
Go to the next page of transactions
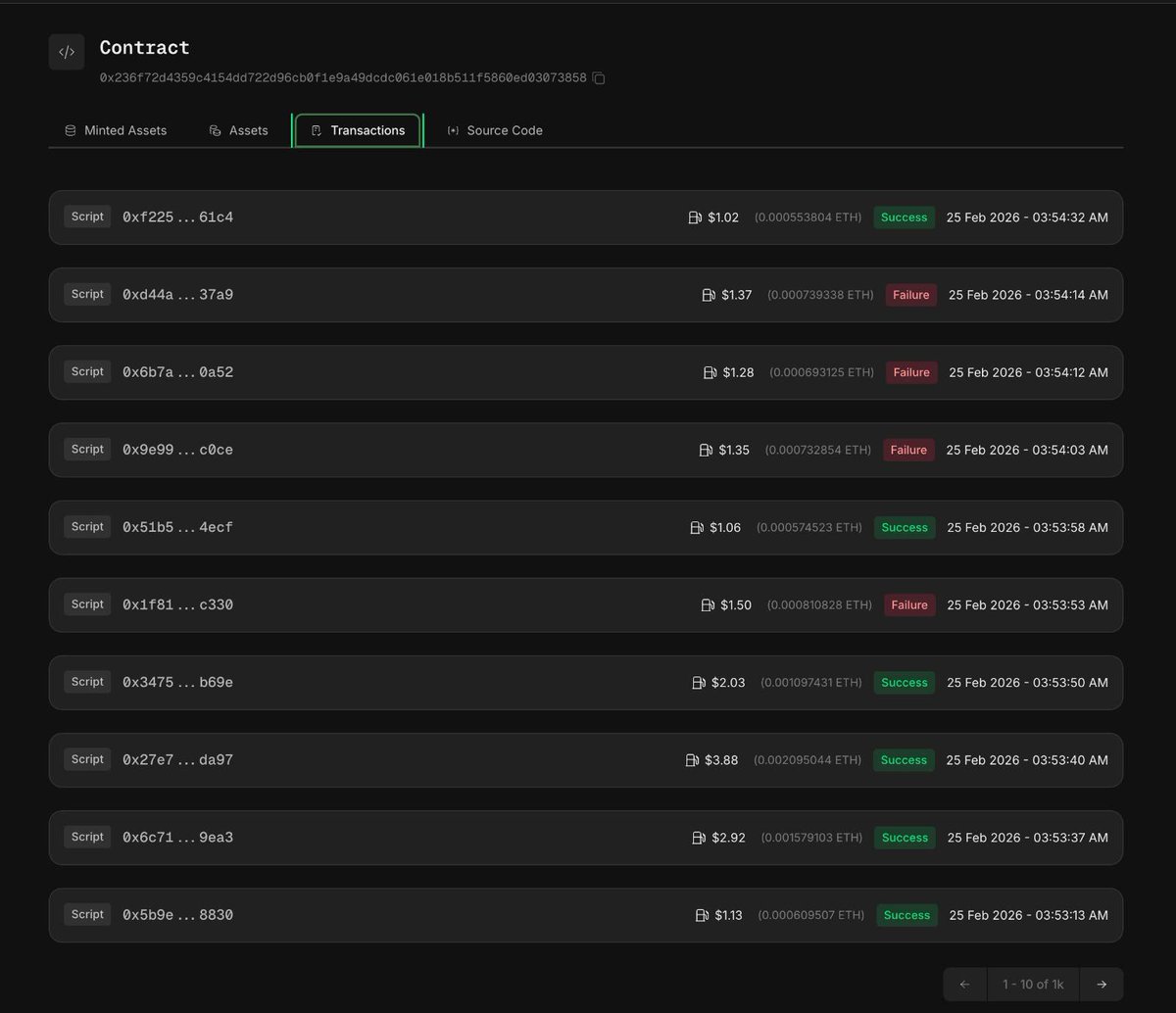click(x=1102, y=985)
